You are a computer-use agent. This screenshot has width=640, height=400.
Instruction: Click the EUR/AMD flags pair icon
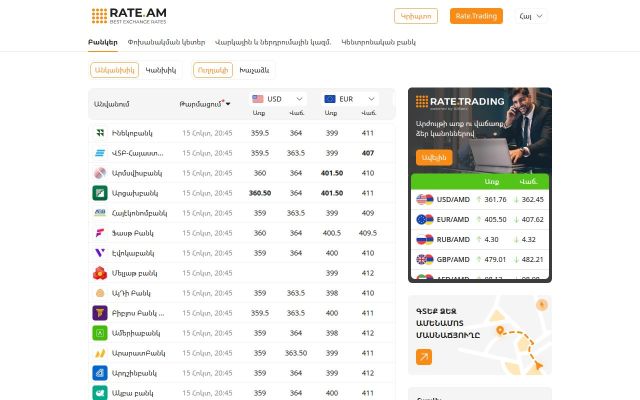[x=424, y=220]
